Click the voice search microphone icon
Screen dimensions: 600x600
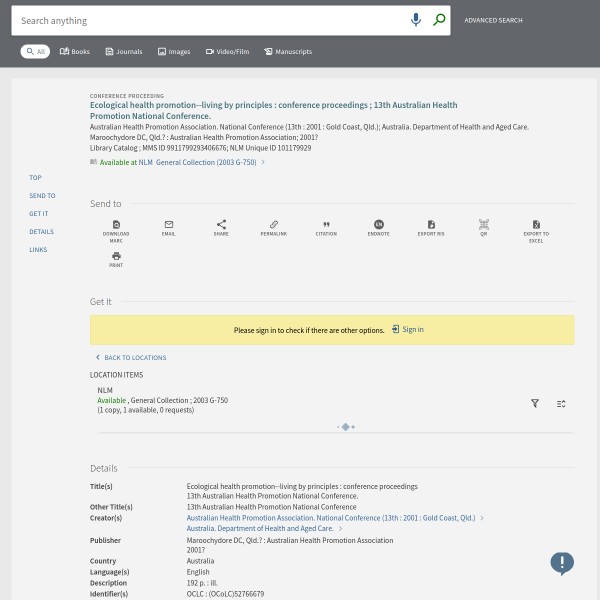[416, 20]
